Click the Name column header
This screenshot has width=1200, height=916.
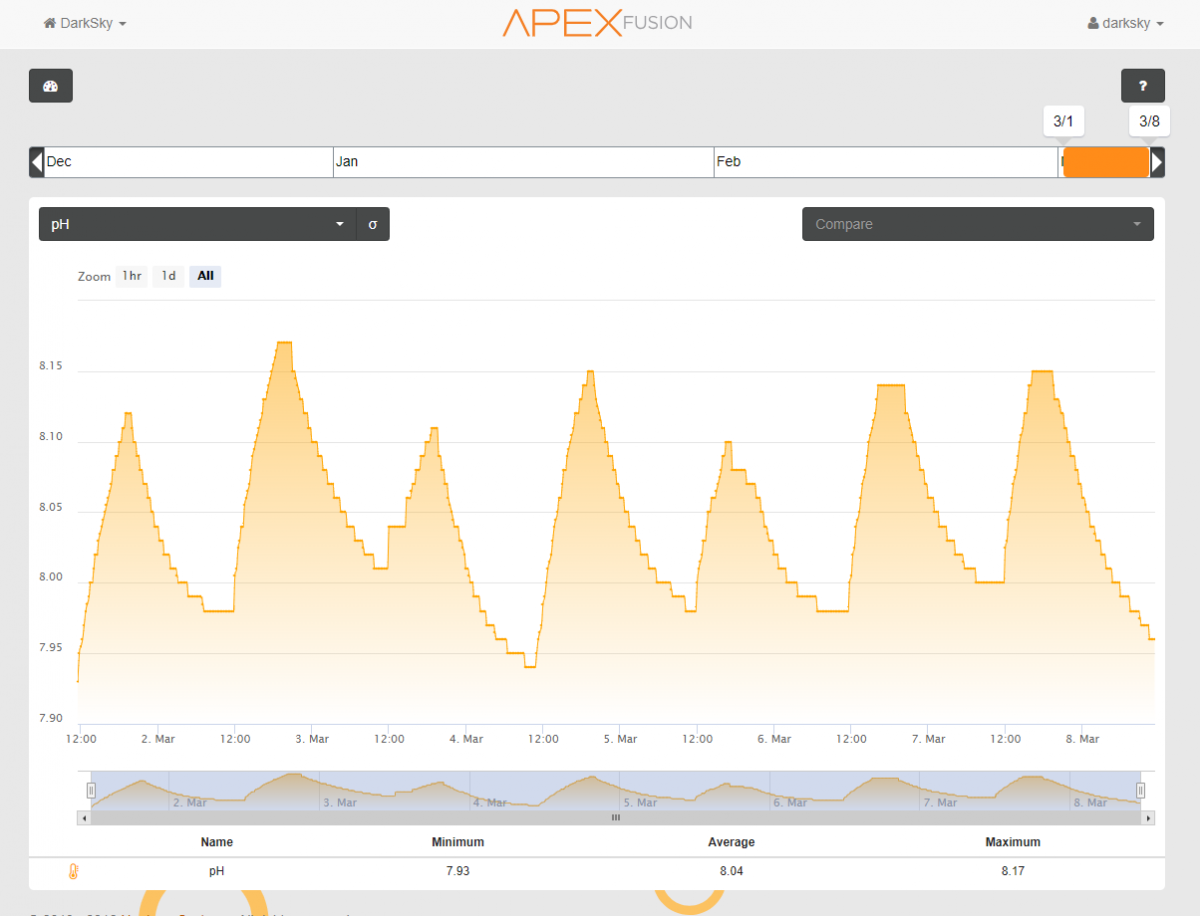[217, 842]
